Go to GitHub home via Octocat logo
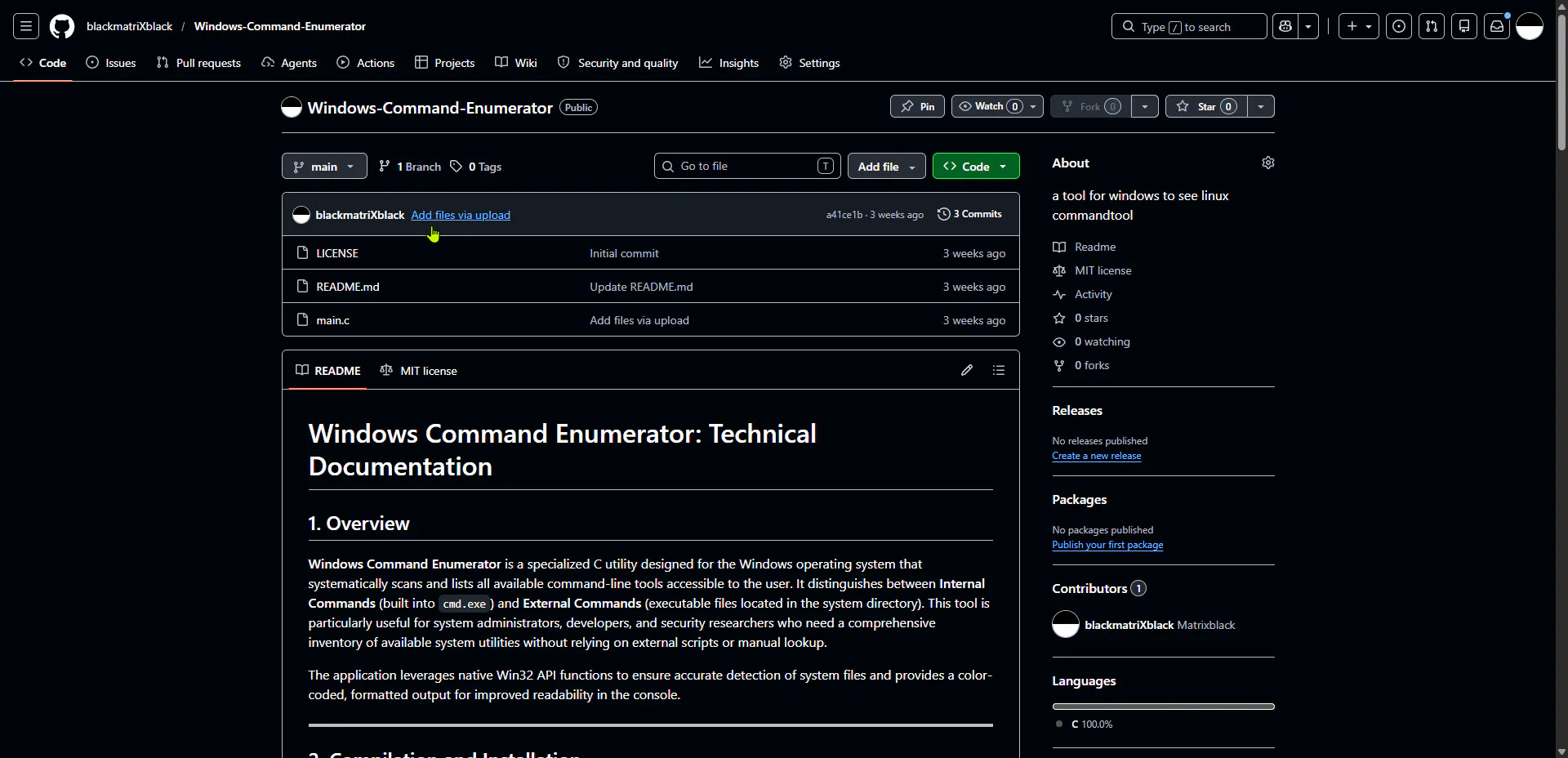Screen dimensions: 1568x758 click(x=62, y=26)
